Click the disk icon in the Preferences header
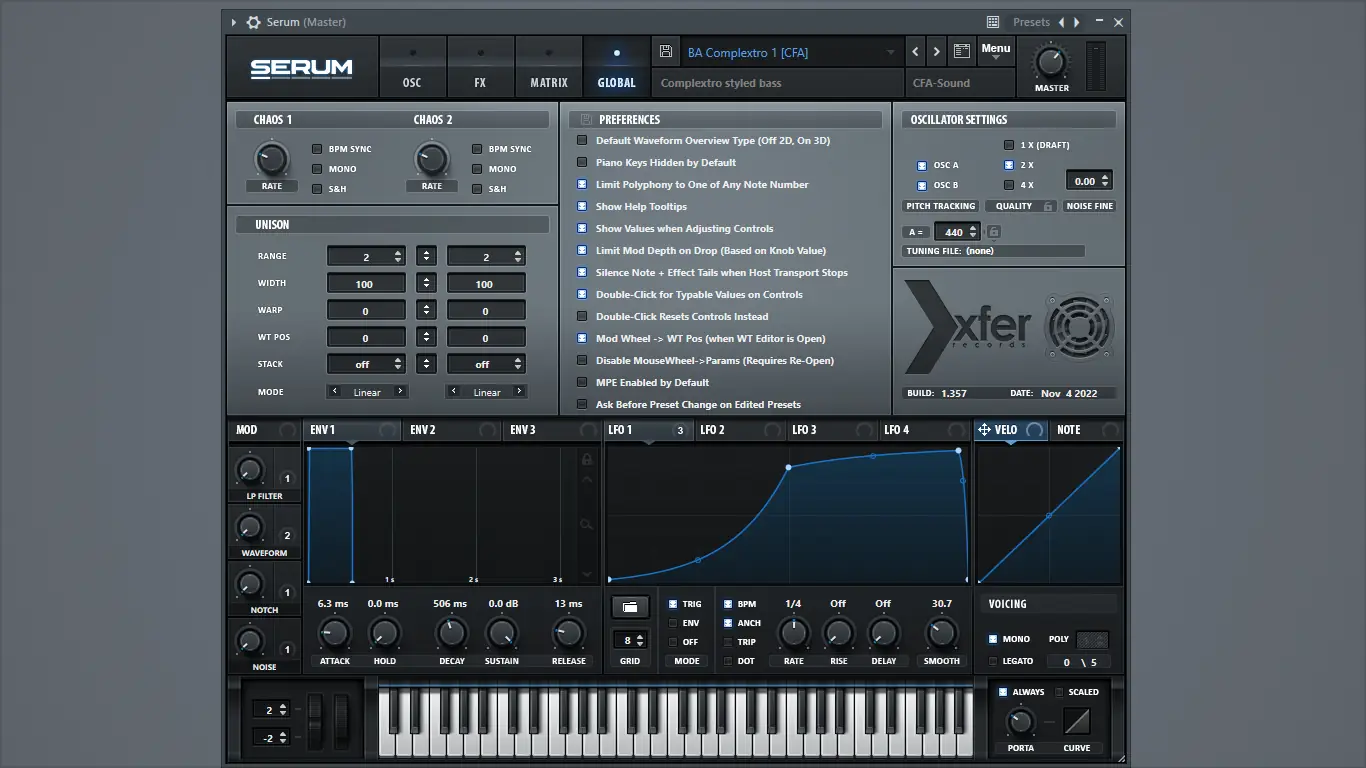1366x768 pixels. tap(586, 119)
